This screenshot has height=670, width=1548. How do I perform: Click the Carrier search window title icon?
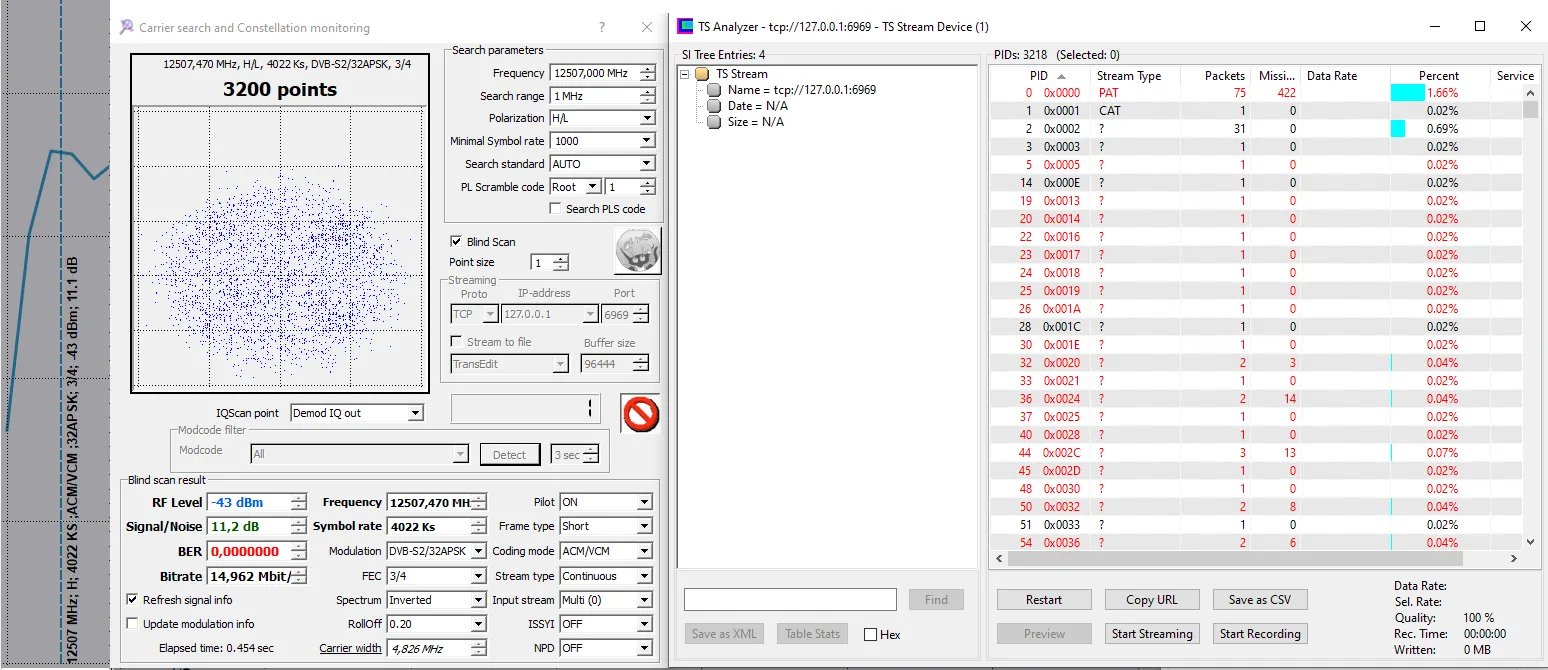click(126, 27)
